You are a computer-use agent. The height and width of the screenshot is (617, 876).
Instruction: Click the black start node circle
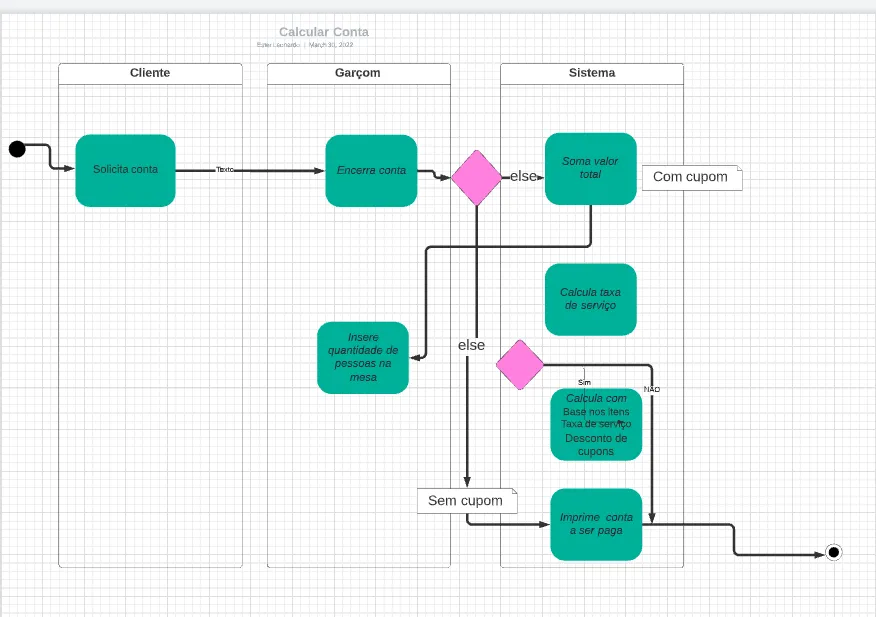pyautogui.click(x=17, y=149)
